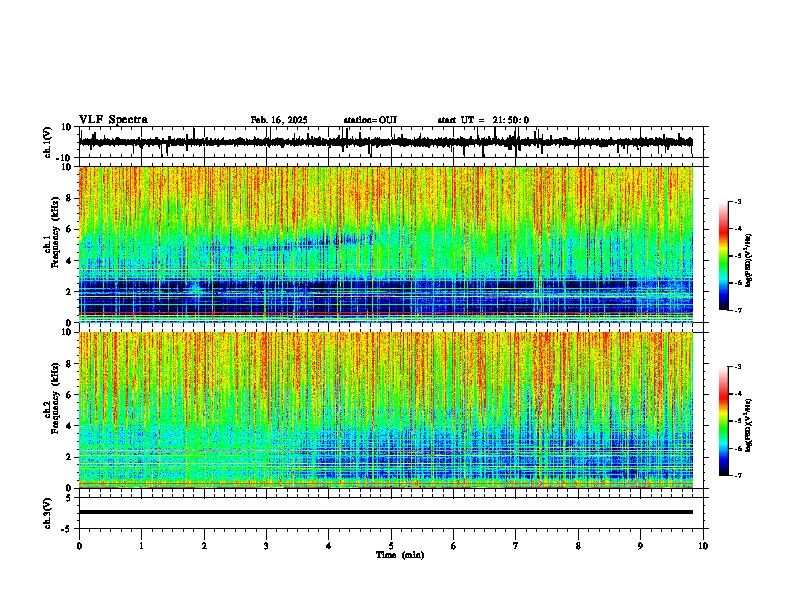This screenshot has width=792, height=612.
Task: Click the time axis tick label "7"
Action: click(516, 546)
